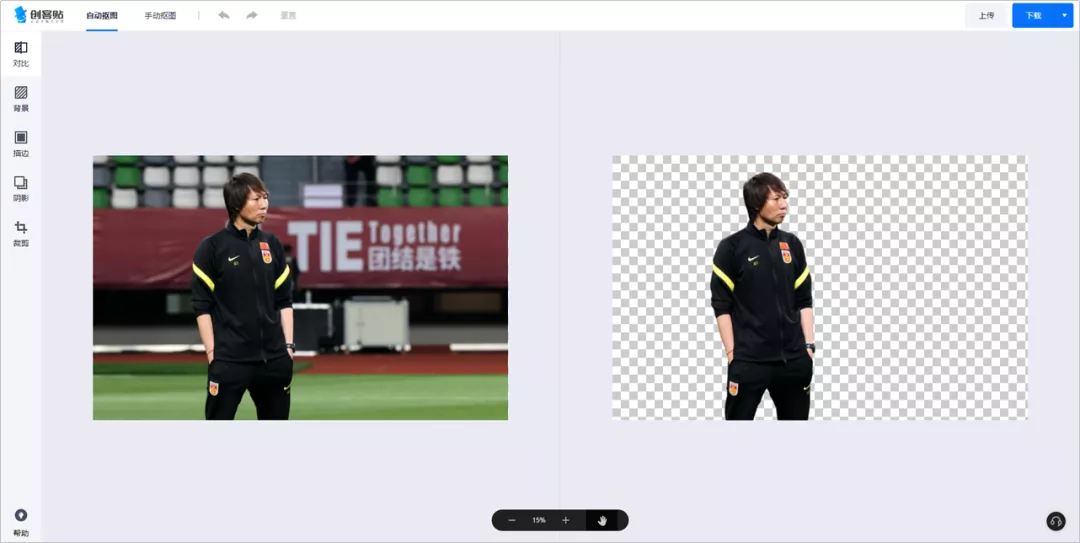Open the 裁剪 crop tool
This screenshot has width=1080, height=543.
pos(21,234)
